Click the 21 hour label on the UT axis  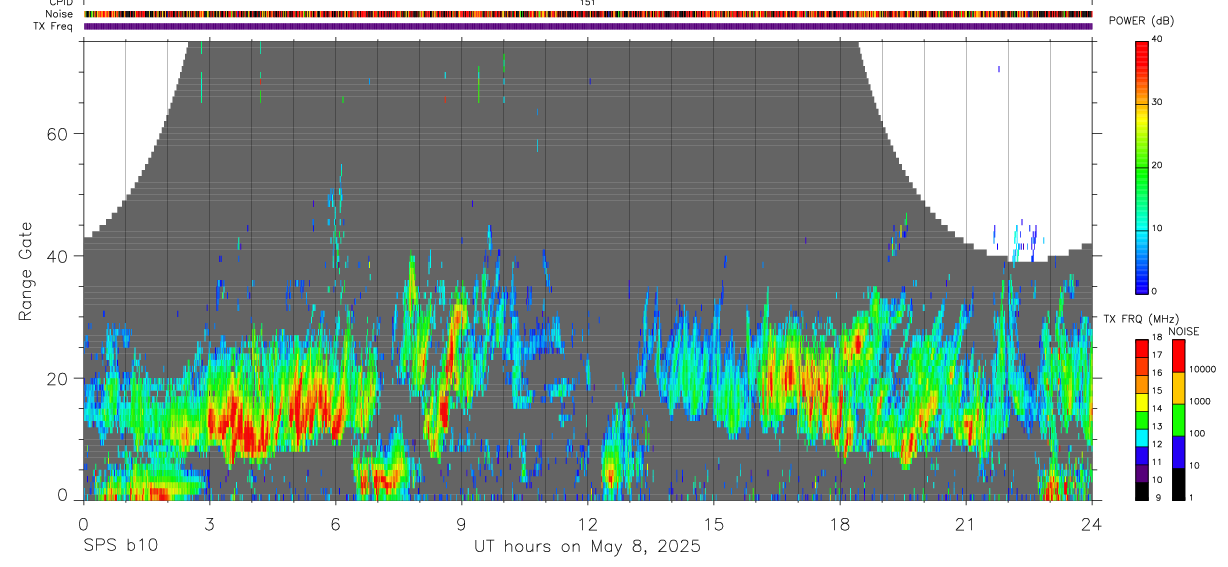click(x=966, y=524)
